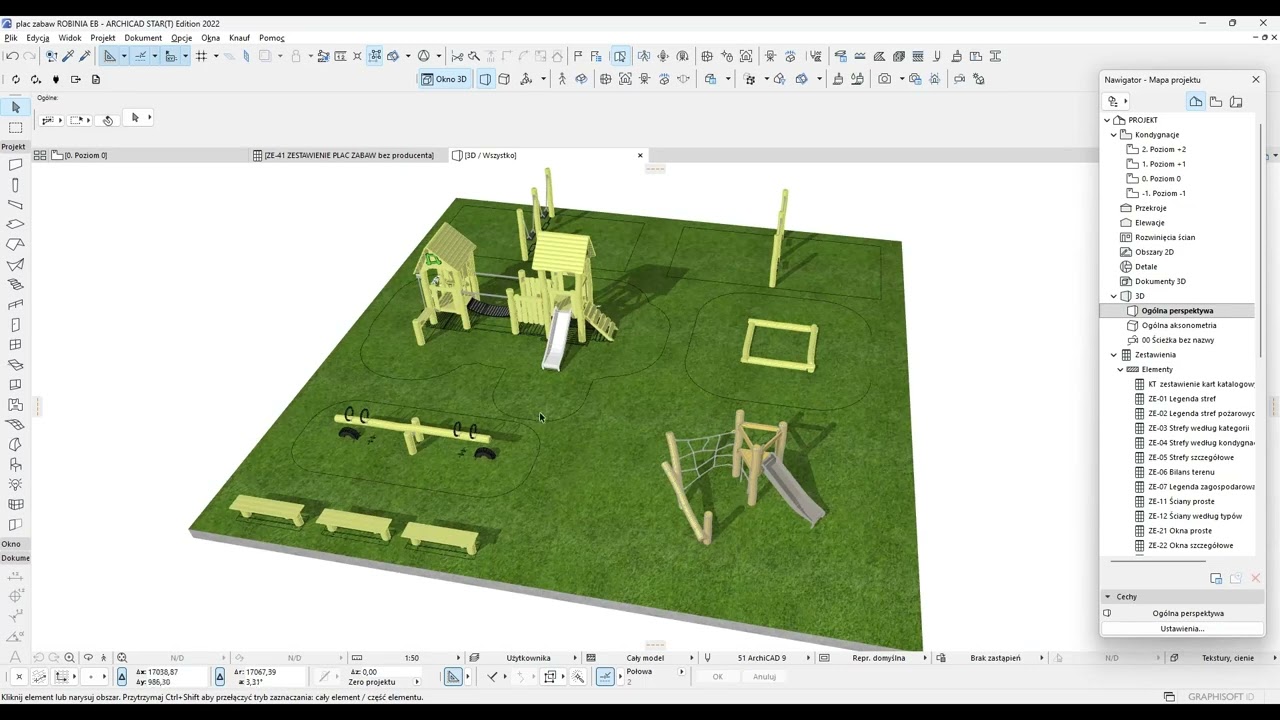Collapse the Kondygnacje tree node

pyautogui.click(x=1114, y=134)
